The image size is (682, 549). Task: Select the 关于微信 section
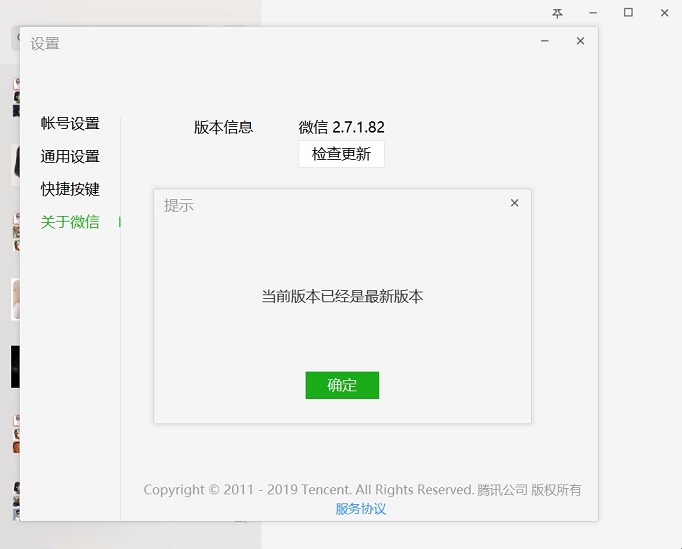pyautogui.click(x=70, y=222)
